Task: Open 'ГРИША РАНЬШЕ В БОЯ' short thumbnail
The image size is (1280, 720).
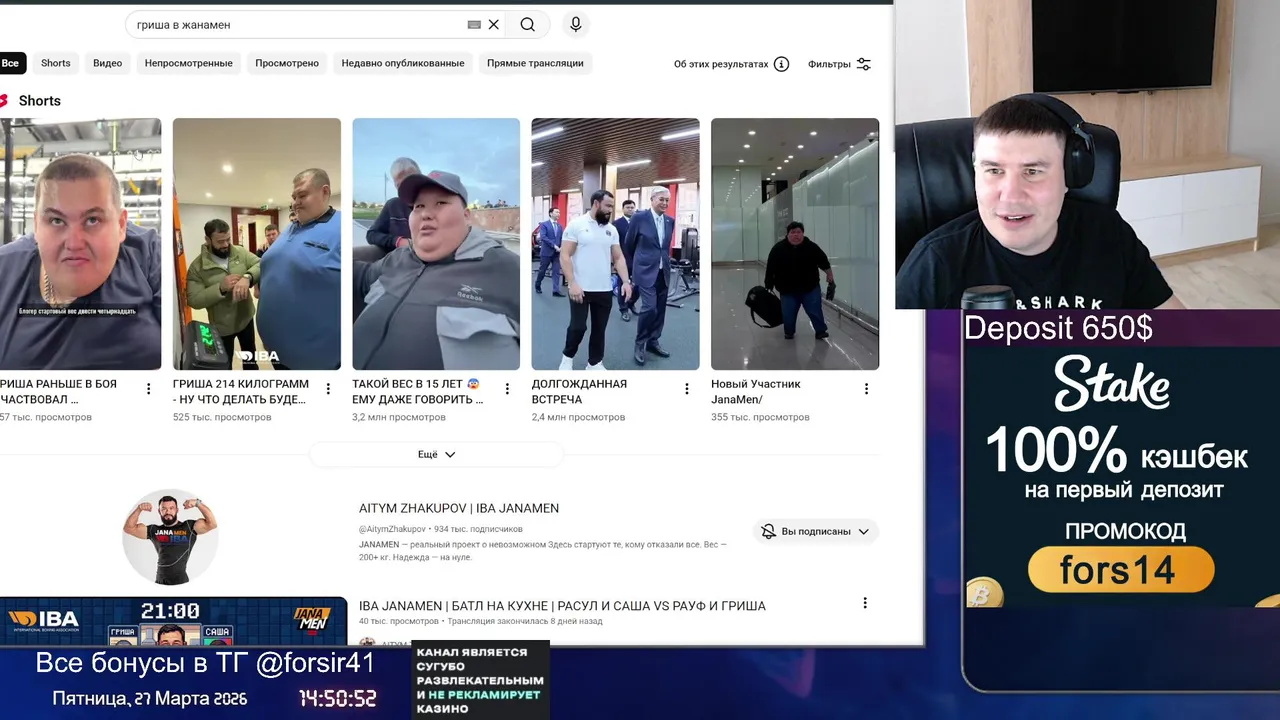Action: coord(80,244)
